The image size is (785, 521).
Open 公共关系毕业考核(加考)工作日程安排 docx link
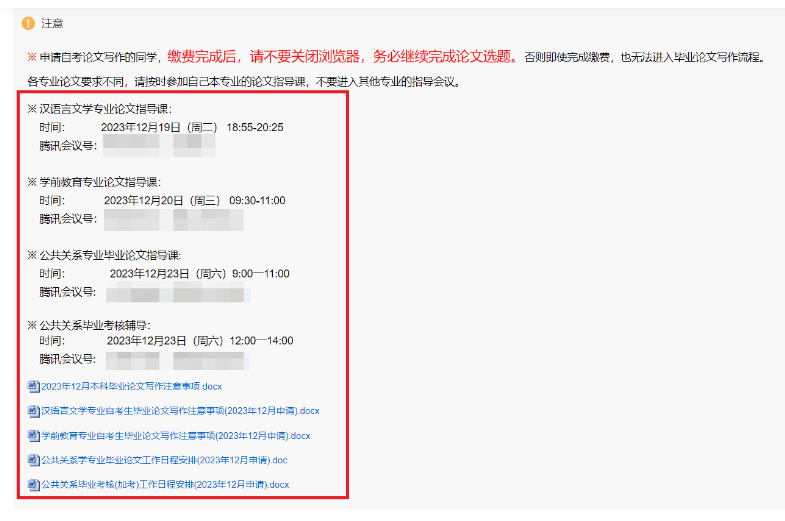(165, 484)
